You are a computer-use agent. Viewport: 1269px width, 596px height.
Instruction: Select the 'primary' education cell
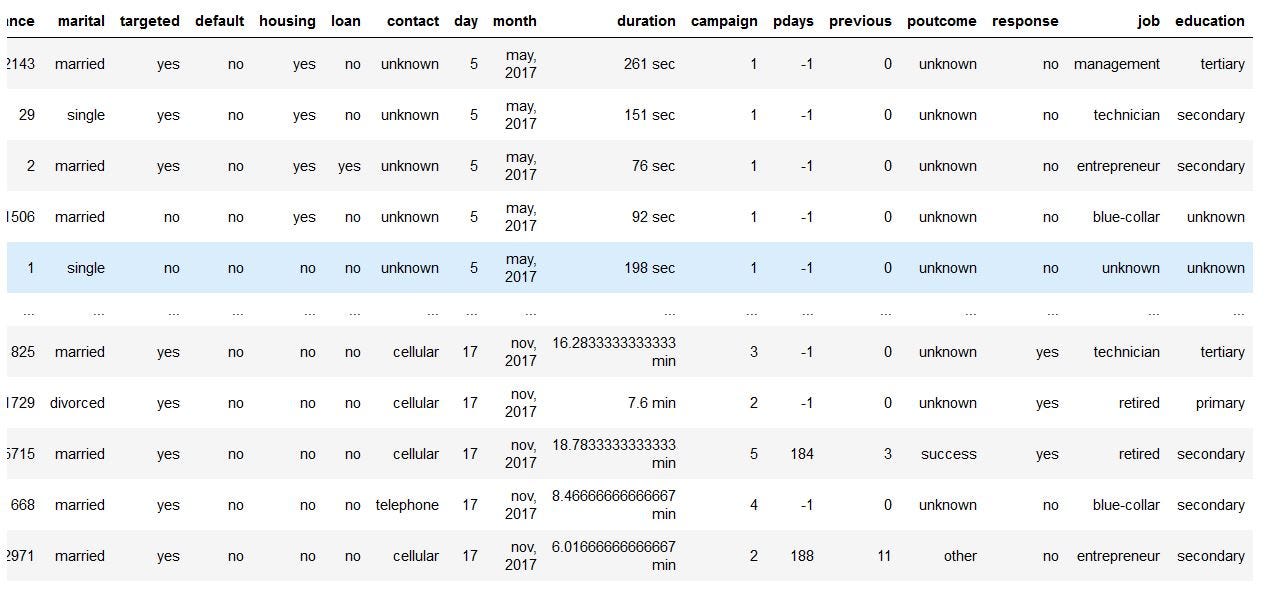pos(1220,403)
